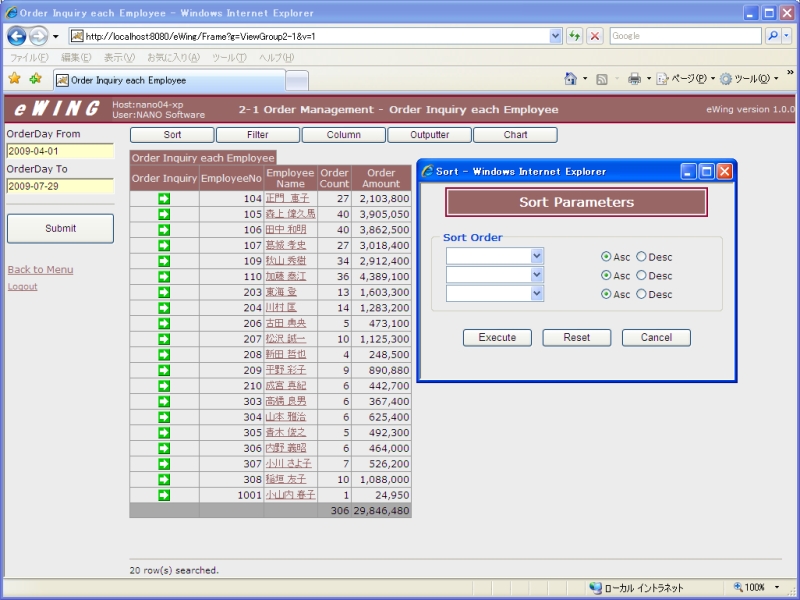Click the Execute button in Sort dialog
Image resolution: width=800 pixels, height=600 pixels.
497,338
